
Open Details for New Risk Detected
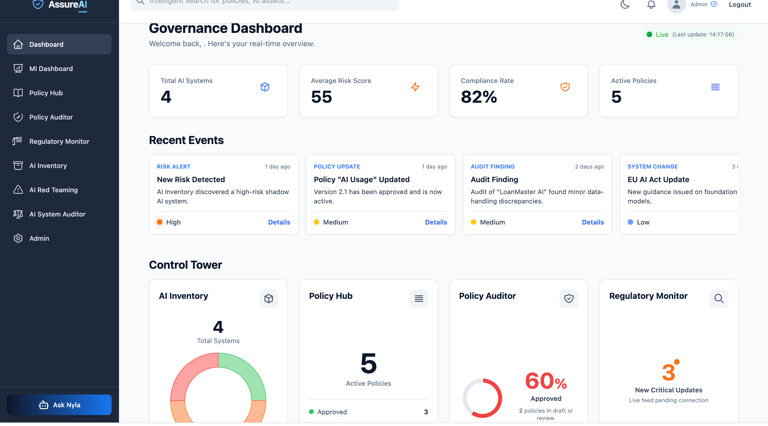click(x=279, y=222)
